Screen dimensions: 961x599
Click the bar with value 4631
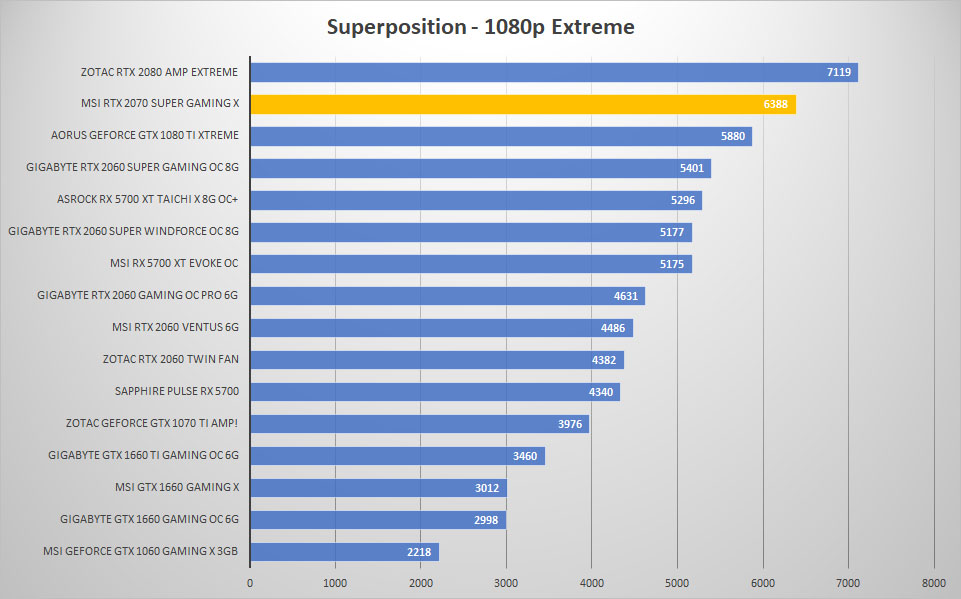click(x=448, y=296)
